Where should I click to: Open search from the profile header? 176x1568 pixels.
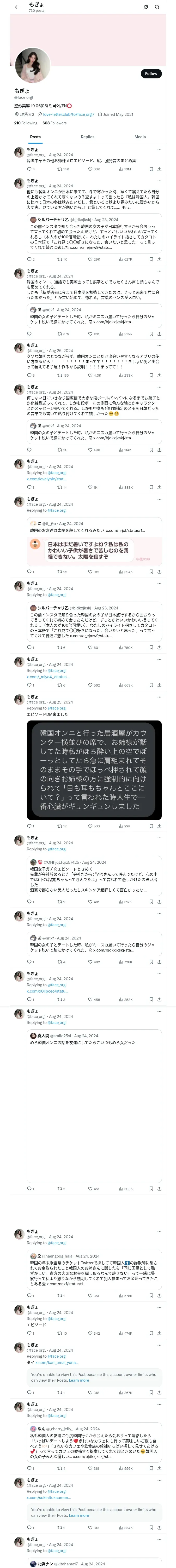157,7
